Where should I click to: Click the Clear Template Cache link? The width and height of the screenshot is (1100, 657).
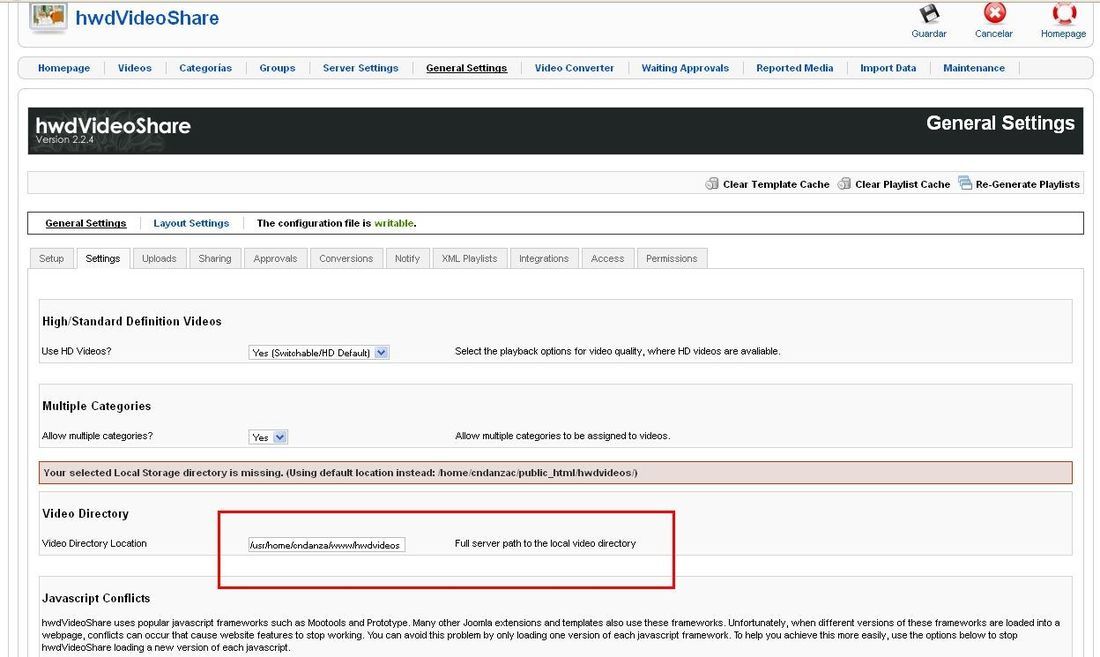pyautogui.click(x=776, y=184)
